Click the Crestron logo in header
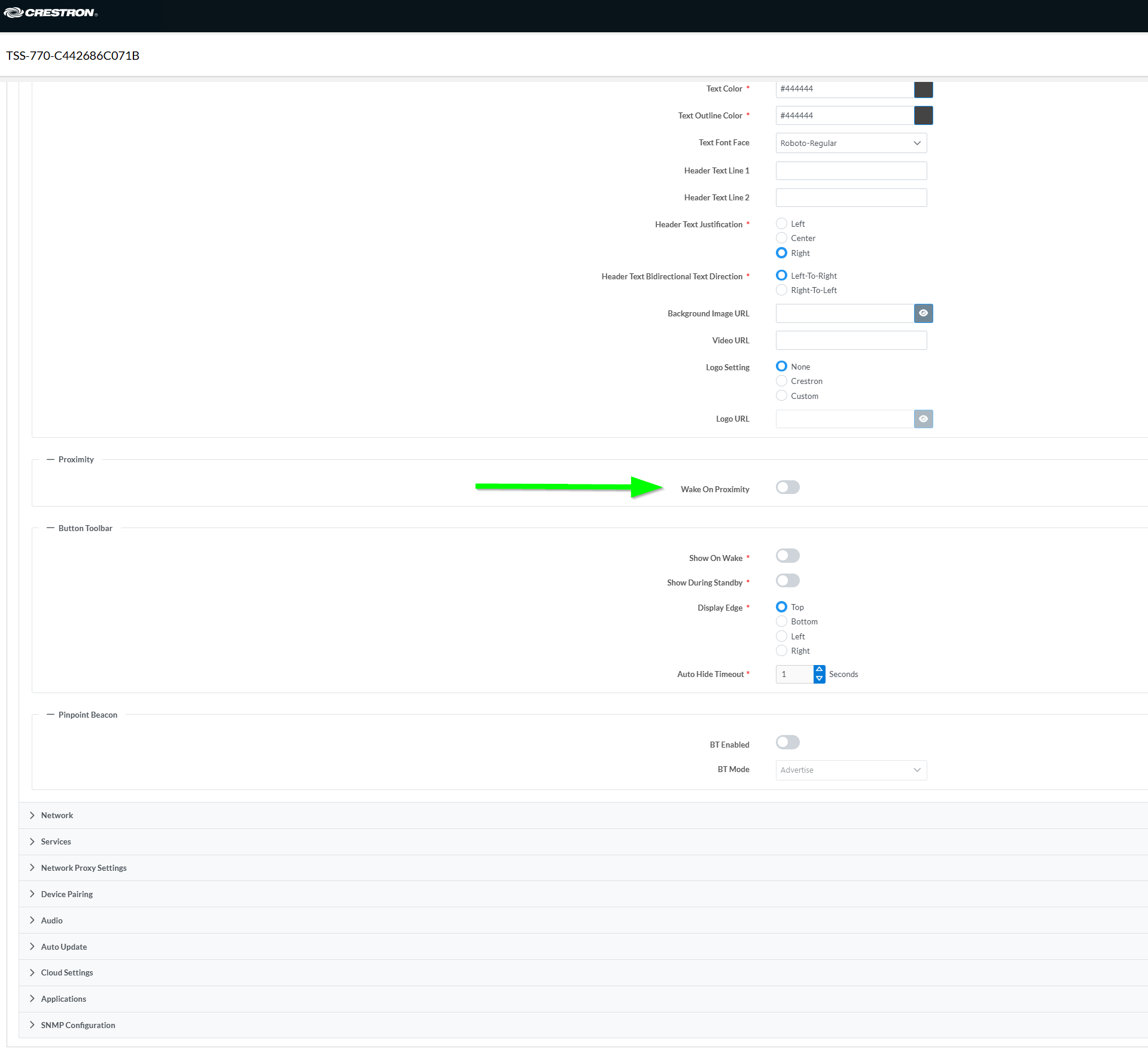 pyautogui.click(x=51, y=13)
